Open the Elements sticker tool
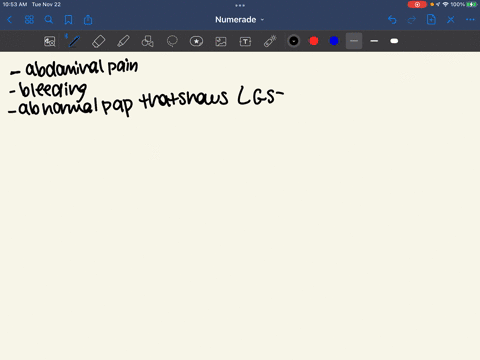480x360 pixels. (196, 41)
